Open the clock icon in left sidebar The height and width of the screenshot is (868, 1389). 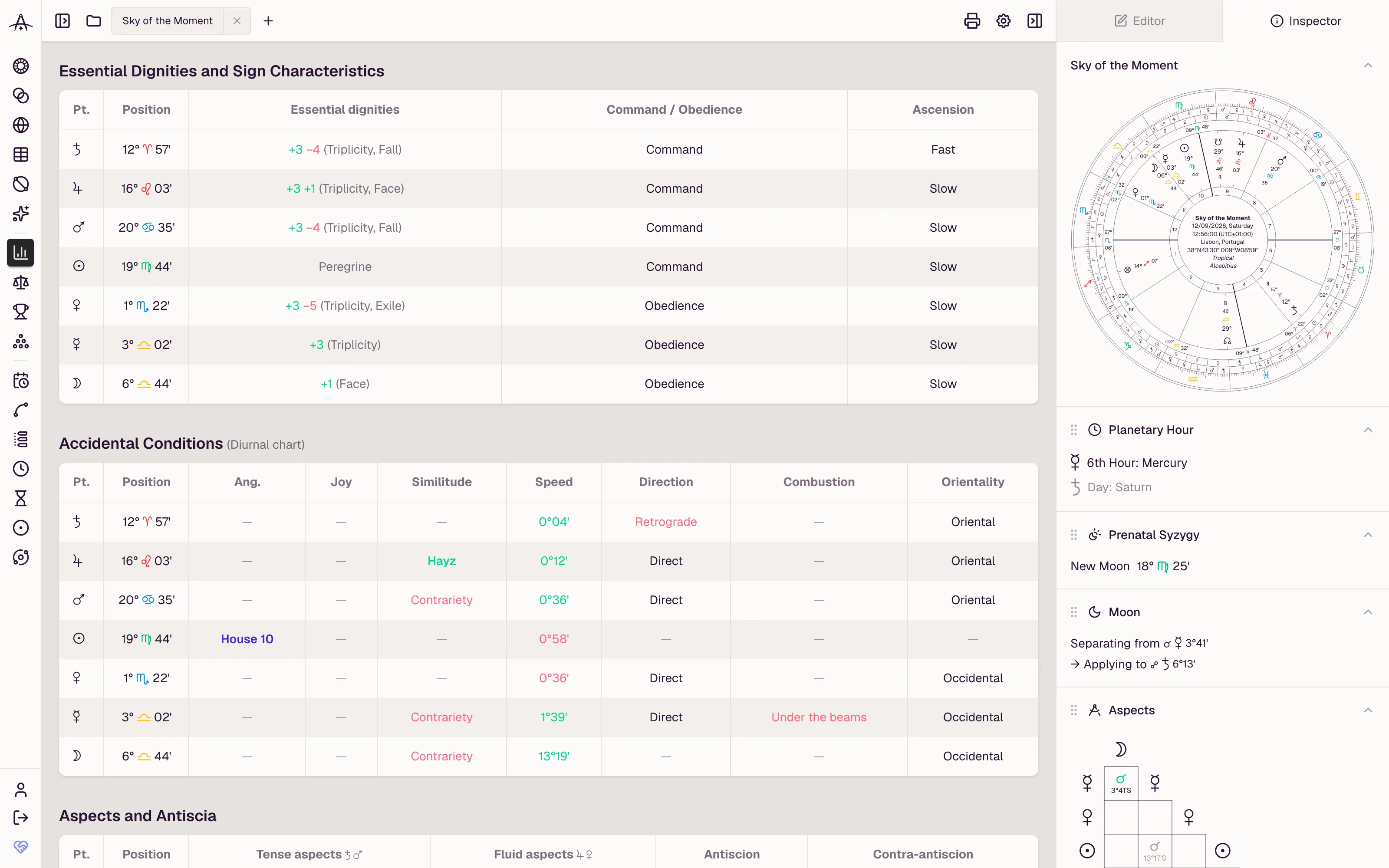21,468
